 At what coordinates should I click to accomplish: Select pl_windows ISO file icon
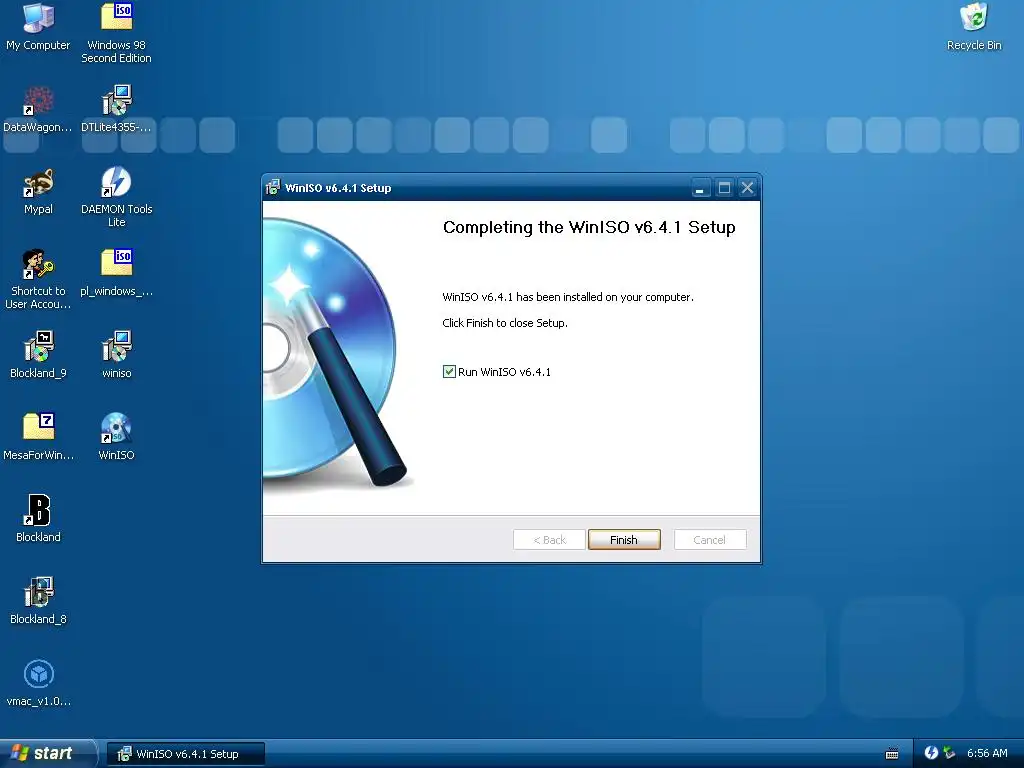(116, 272)
